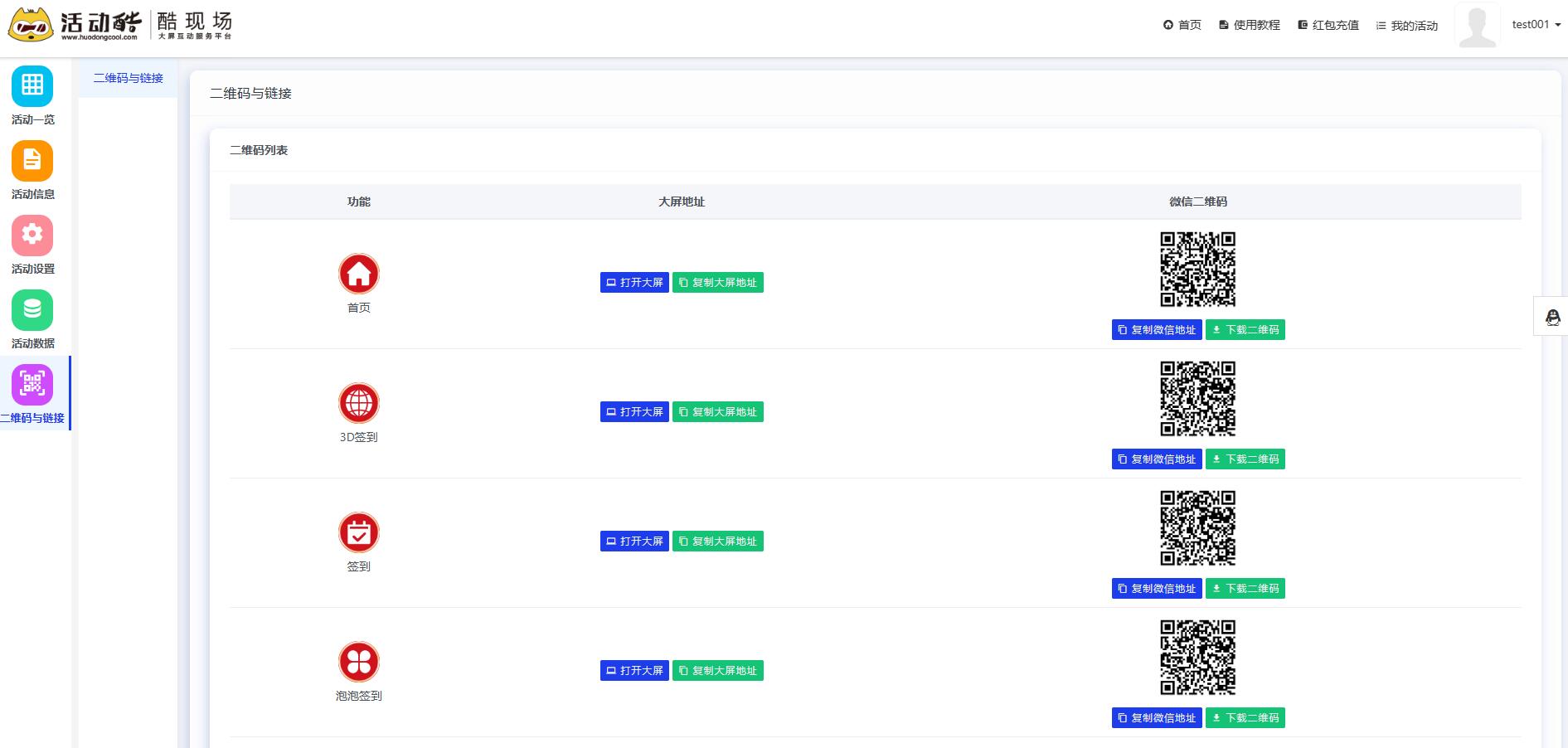Click the 功能 column header
Screen dimensions: 1568x748
pos(359,202)
